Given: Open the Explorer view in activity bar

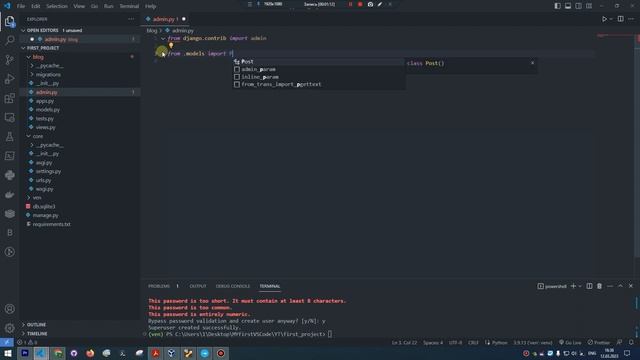Looking at the screenshot, I should tap(9, 21).
